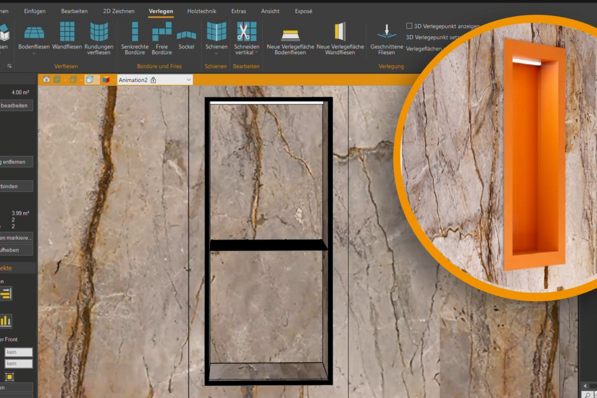Switch to the Bearbeiten ribbon tab

(x=74, y=11)
